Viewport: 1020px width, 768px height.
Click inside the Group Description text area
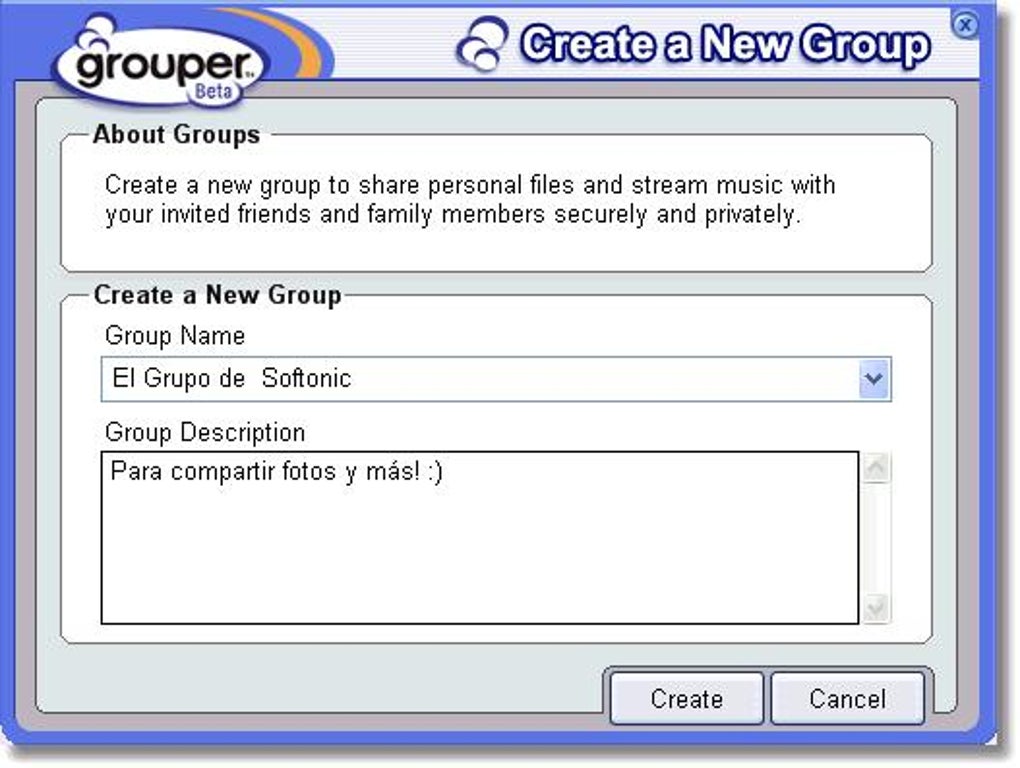tap(480, 537)
